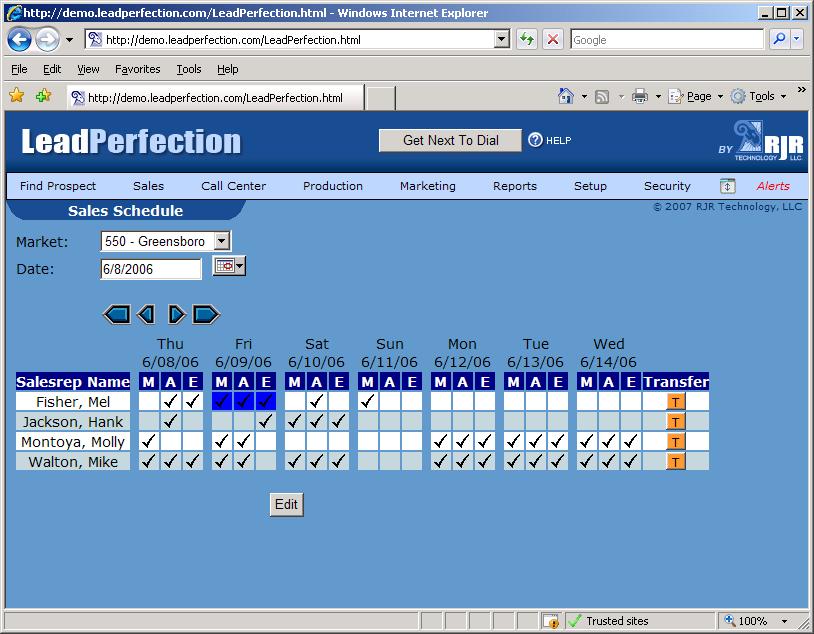Viewport: 814px width, 634px height.
Task: Toggle Fisher, Mel Thursday afternoon checkmark
Action: tap(171, 401)
